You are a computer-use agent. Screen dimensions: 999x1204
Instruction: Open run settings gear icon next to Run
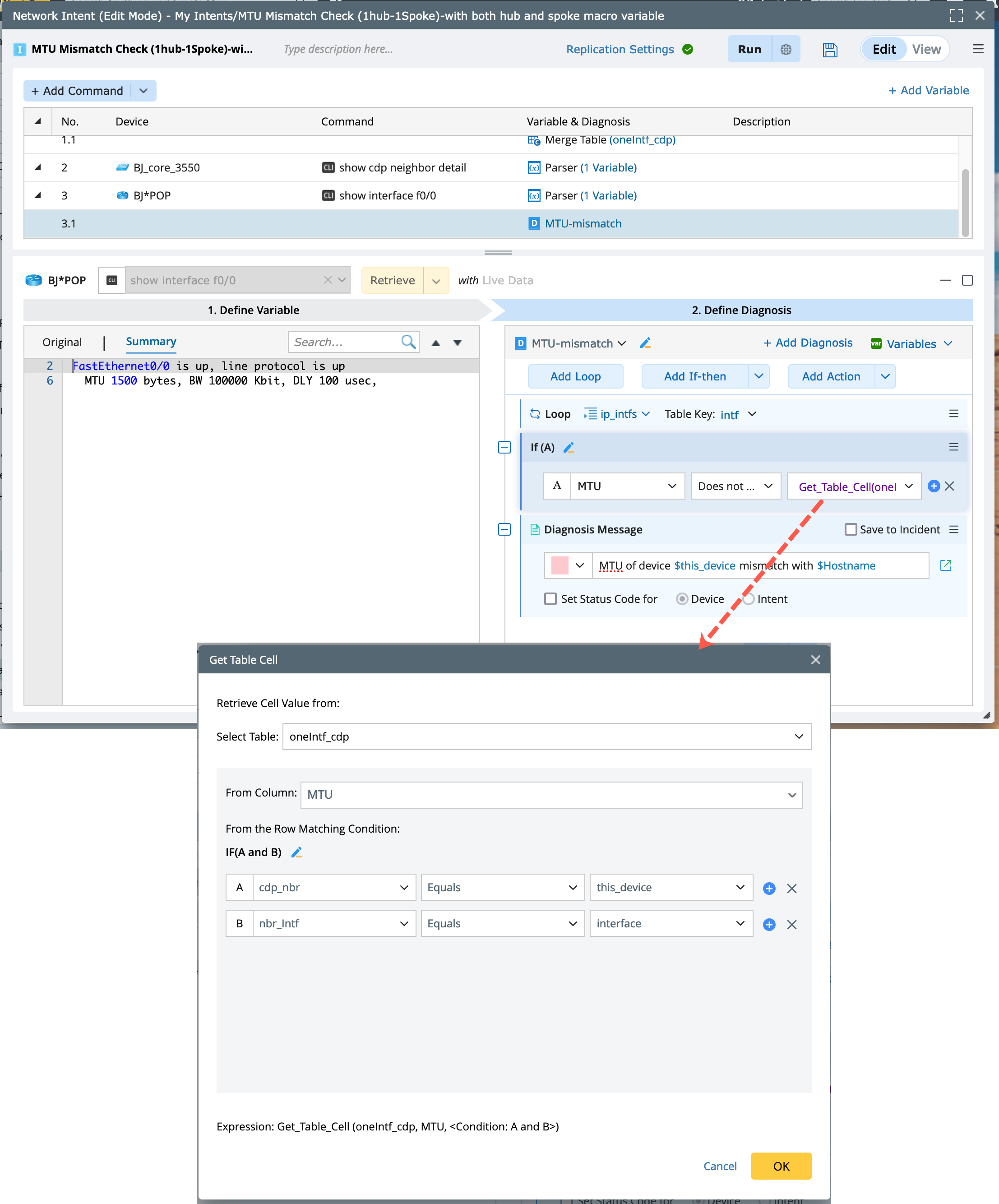pyautogui.click(x=786, y=49)
